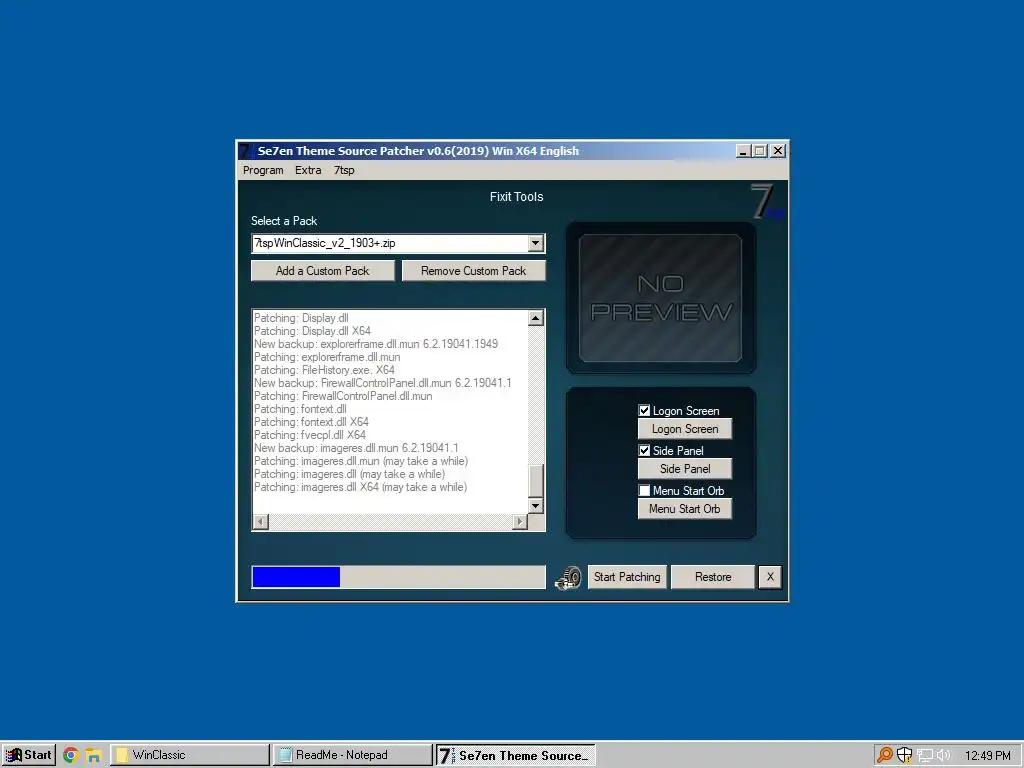Click log horizontal scroll right arrow
The height and width of the screenshot is (768, 1024).
(x=520, y=521)
